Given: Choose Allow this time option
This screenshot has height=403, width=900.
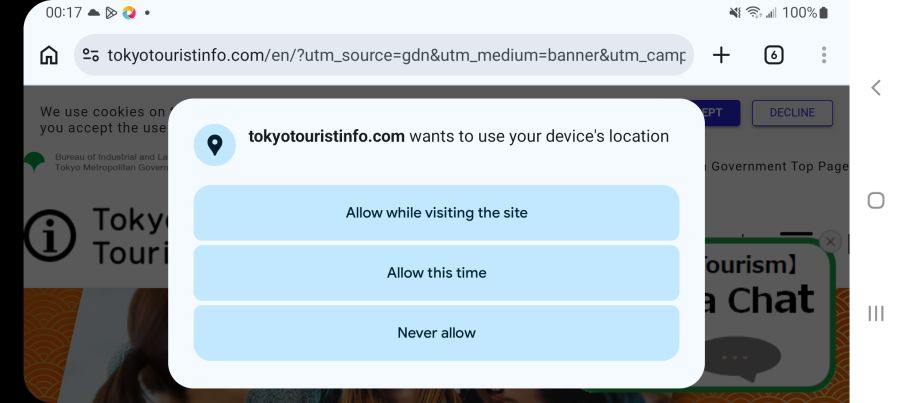Looking at the screenshot, I should [x=436, y=272].
